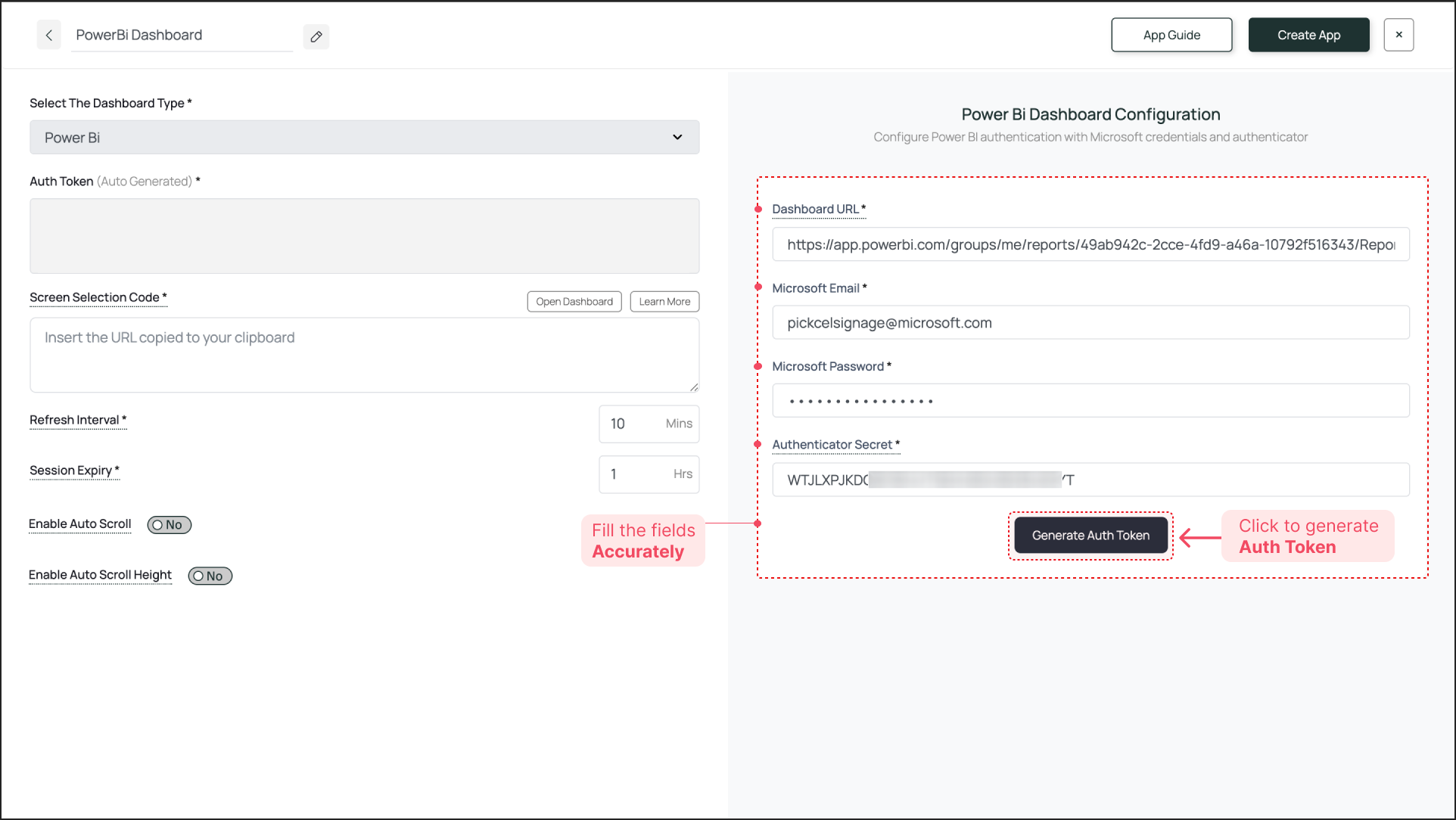Click the pencil edit name icon

pos(316,36)
